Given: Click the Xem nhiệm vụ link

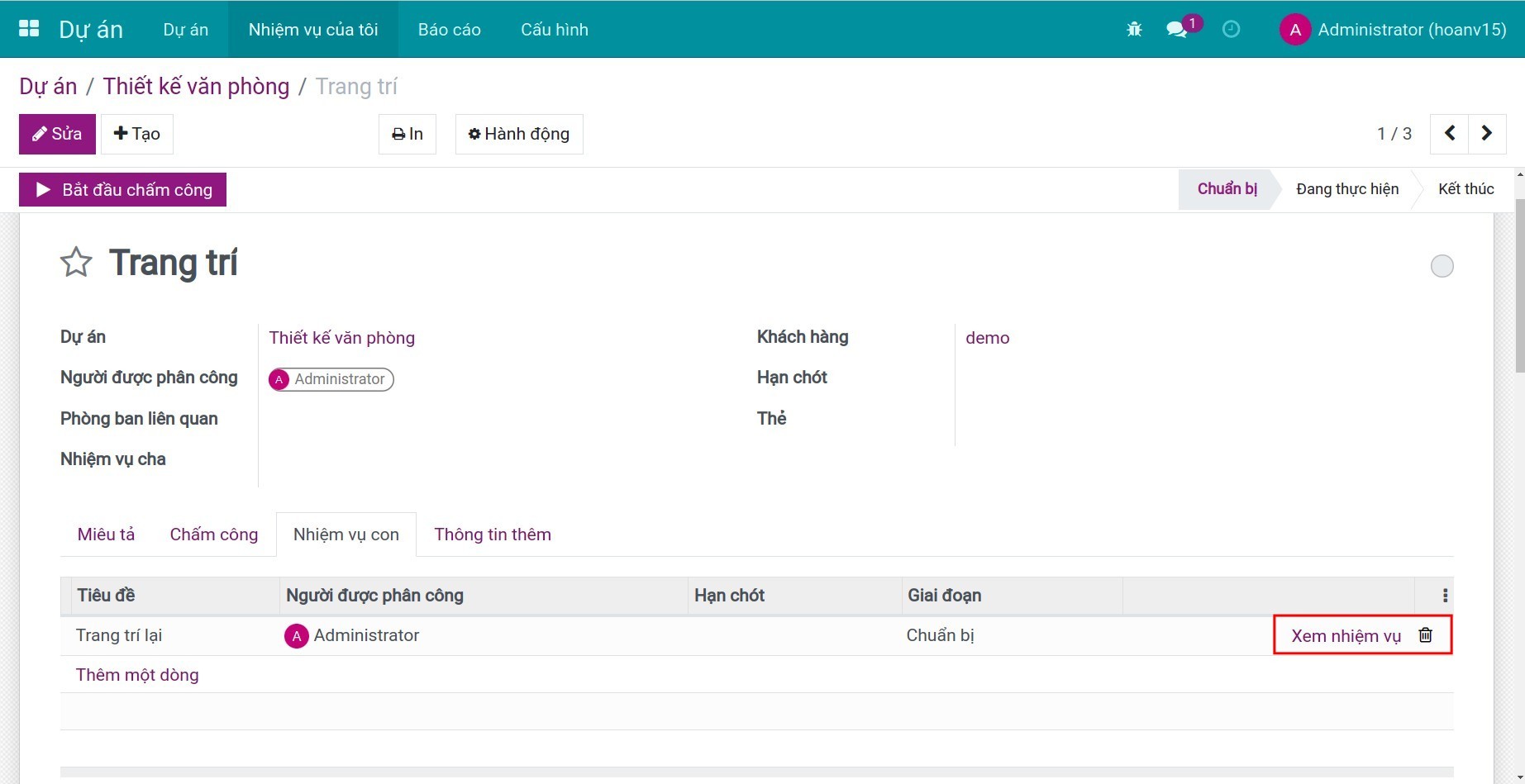Looking at the screenshot, I should [1346, 636].
